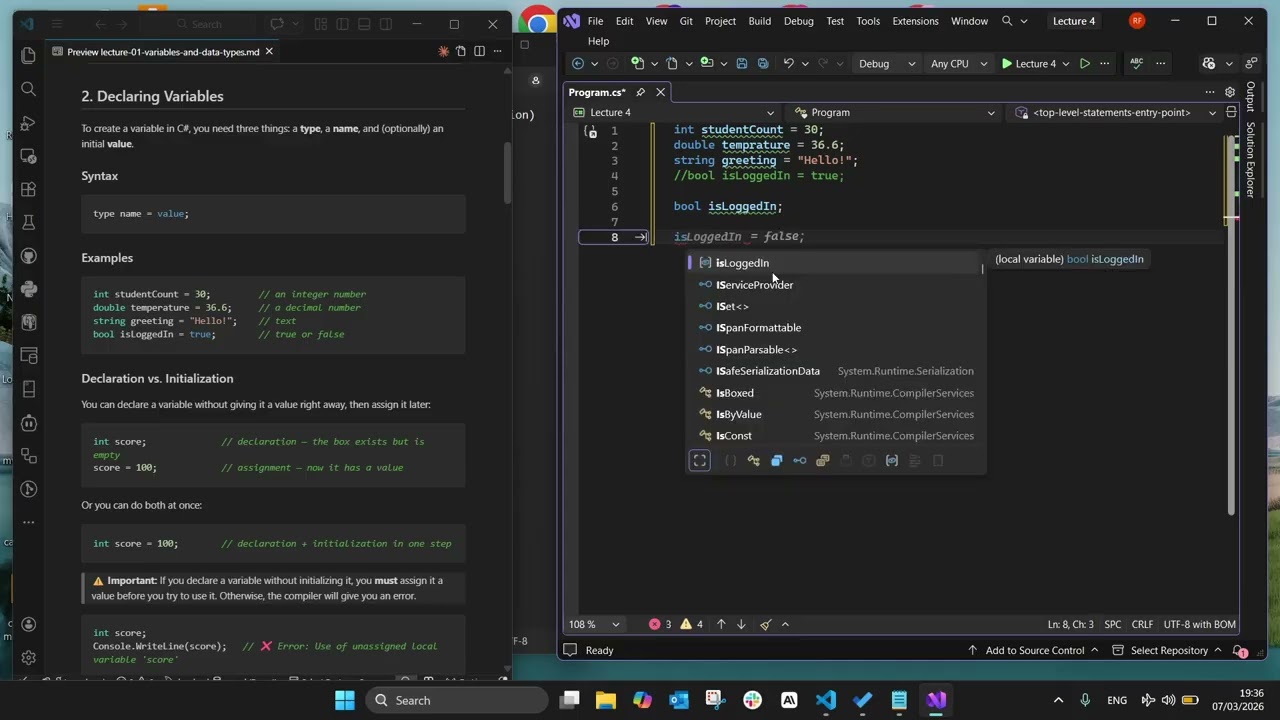The height and width of the screenshot is (720, 1280).
Task: Split the VS Code preview editor right
Action: point(479,52)
